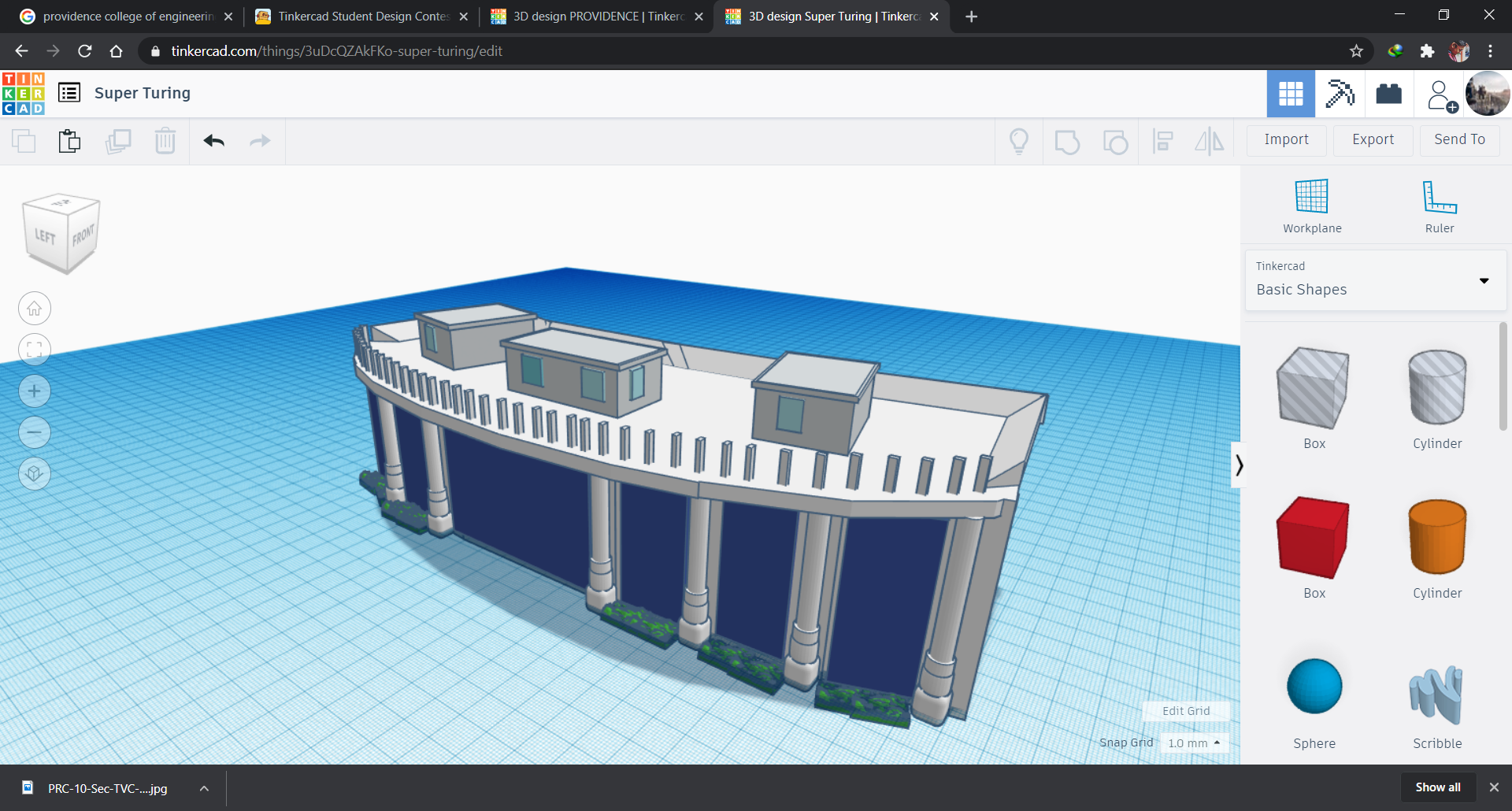Open the browser extensions puzzle icon
The image size is (1512, 811).
(x=1427, y=51)
